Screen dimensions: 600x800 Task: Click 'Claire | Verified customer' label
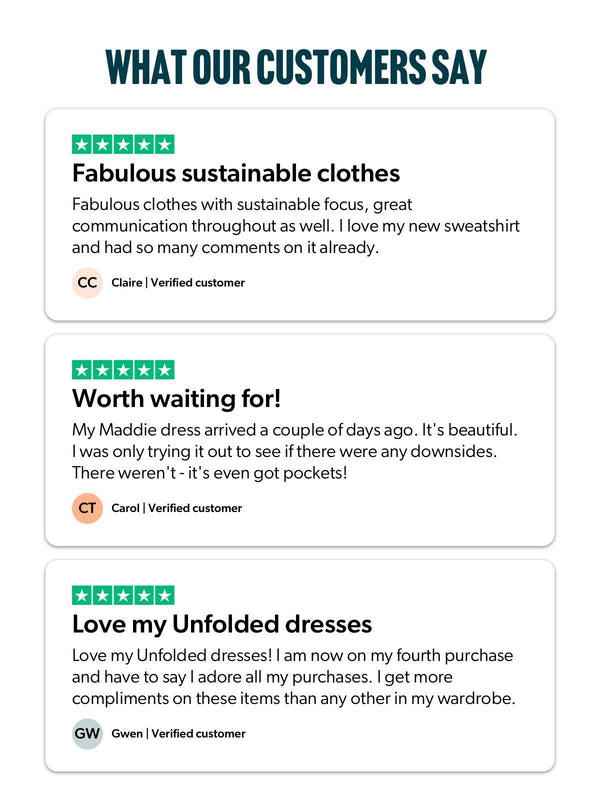point(178,283)
